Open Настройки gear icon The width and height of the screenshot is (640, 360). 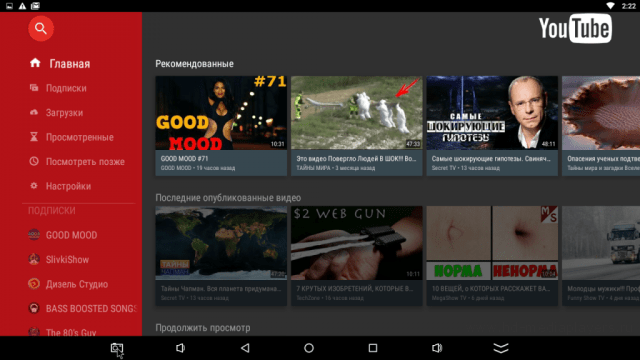(x=34, y=186)
